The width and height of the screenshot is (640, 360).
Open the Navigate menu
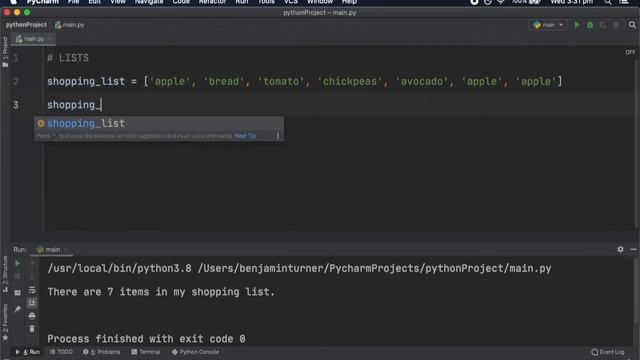(149, 2)
